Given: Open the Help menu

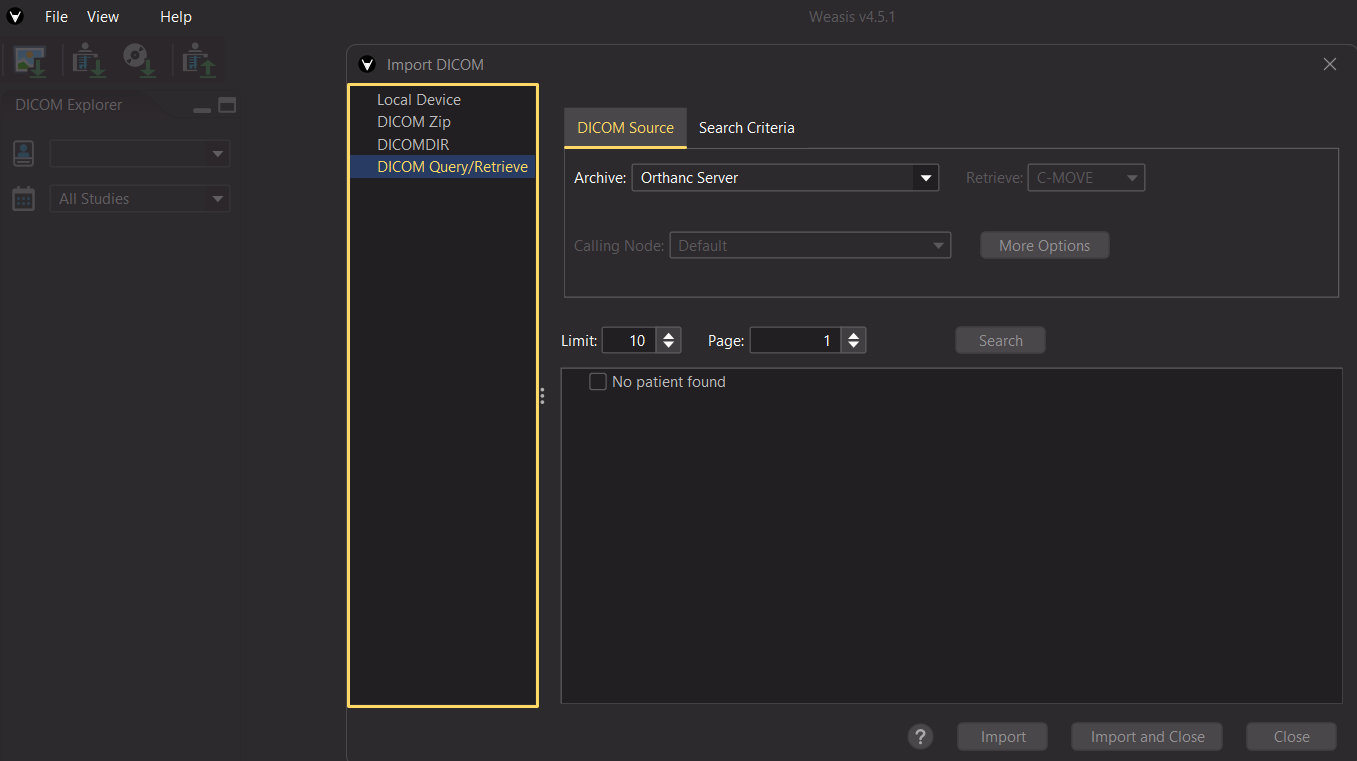Looking at the screenshot, I should coord(176,17).
